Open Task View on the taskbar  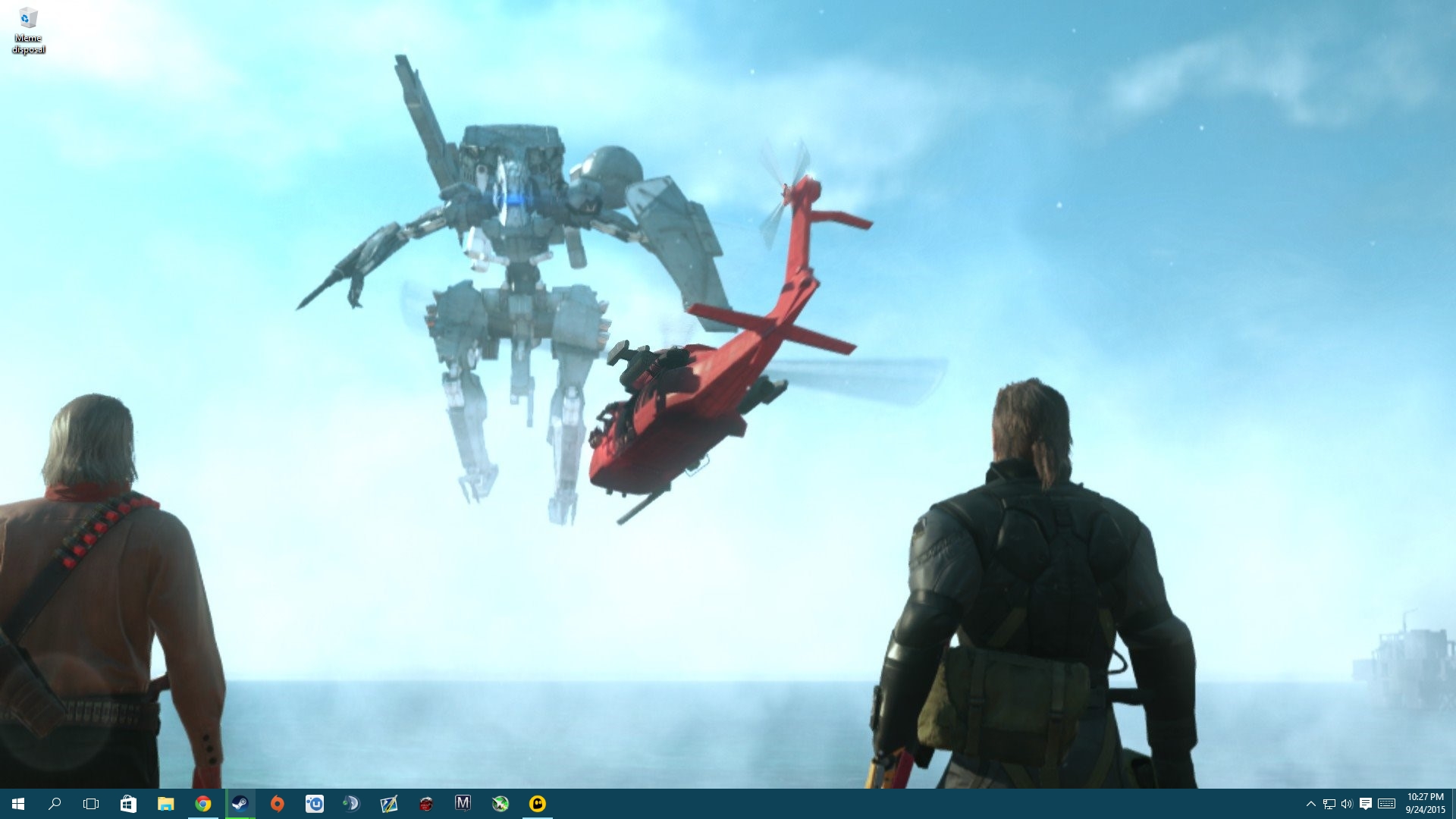pyautogui.click(x=91, y=804)
